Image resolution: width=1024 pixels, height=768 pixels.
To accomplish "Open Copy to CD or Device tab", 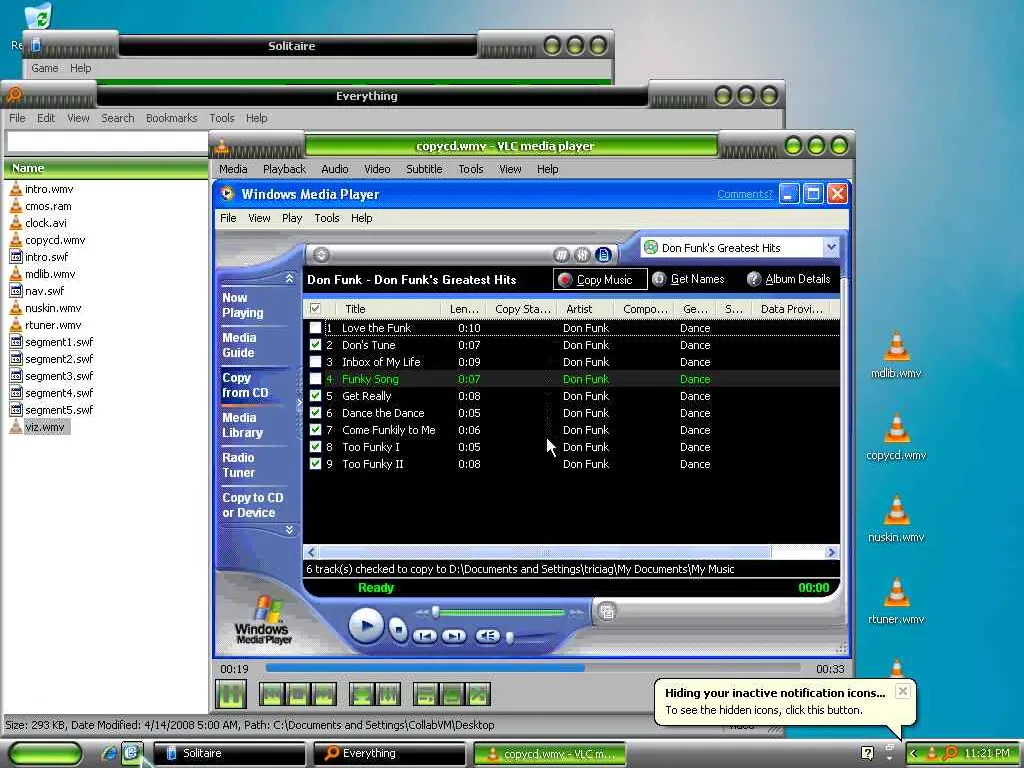I will (x=253, y=505).
